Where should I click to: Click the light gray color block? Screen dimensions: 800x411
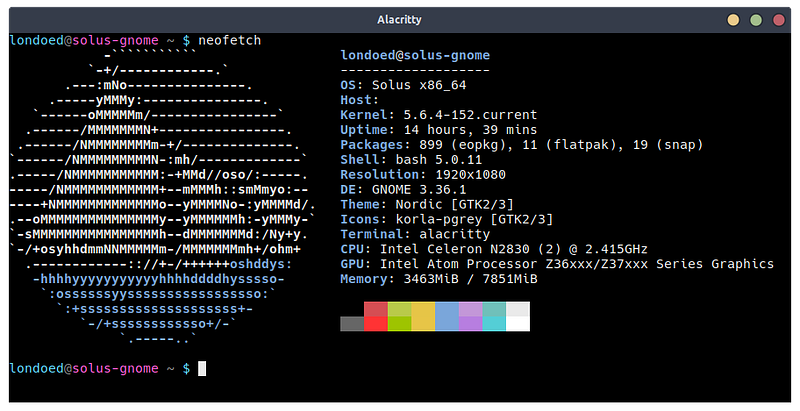[x=518, y=309]
